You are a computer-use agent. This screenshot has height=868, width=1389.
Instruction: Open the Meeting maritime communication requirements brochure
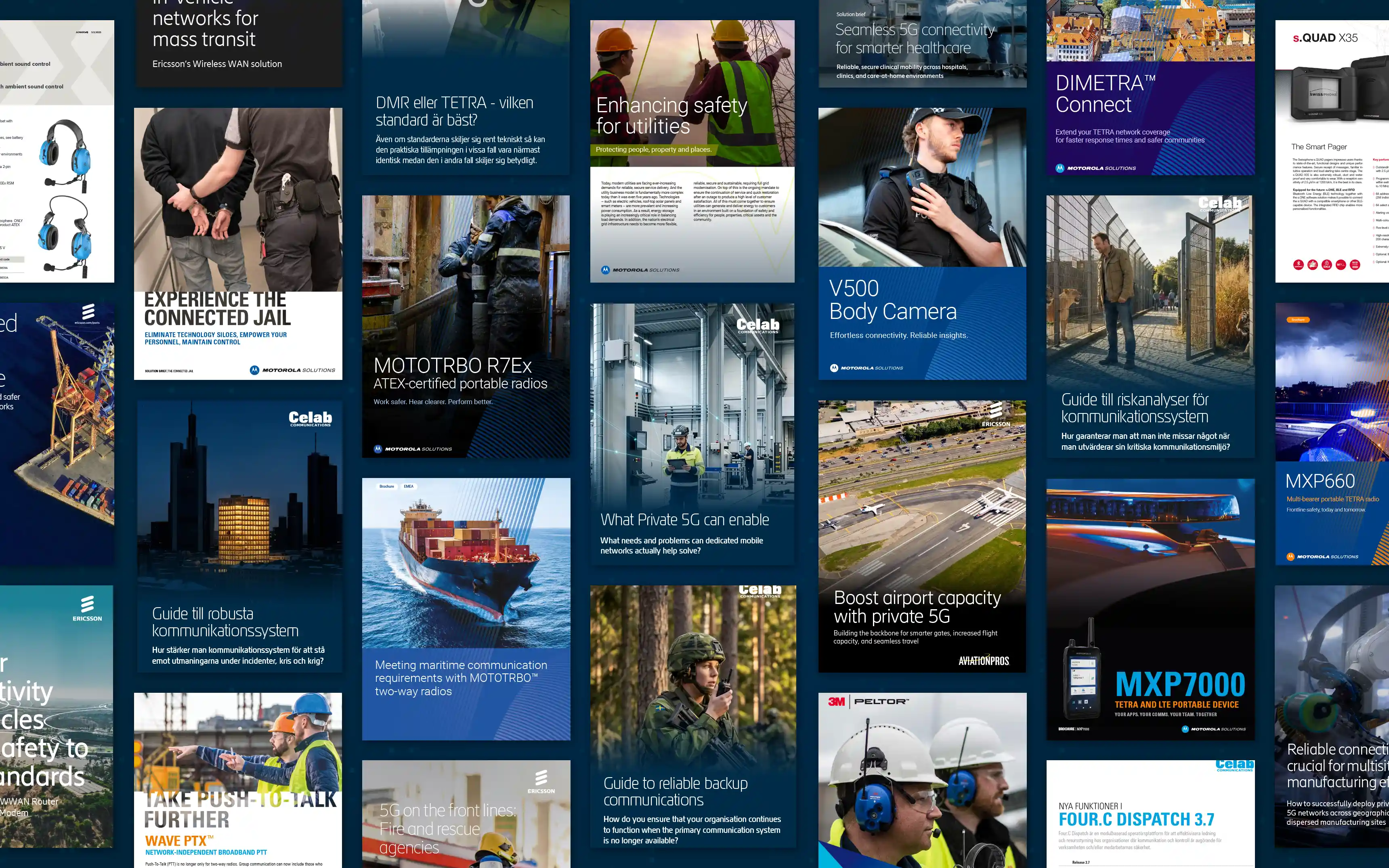[466, 609]
